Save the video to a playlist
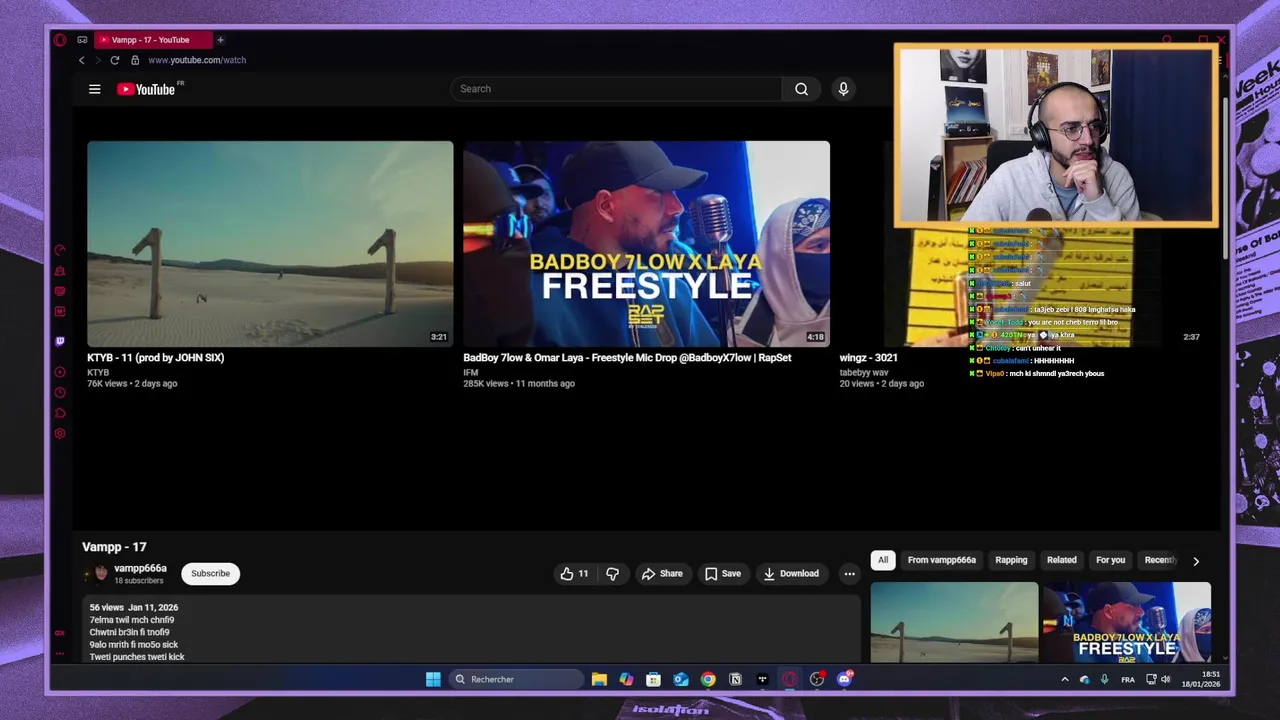This screenshot has width=1280, height=720. pos(723,573)
